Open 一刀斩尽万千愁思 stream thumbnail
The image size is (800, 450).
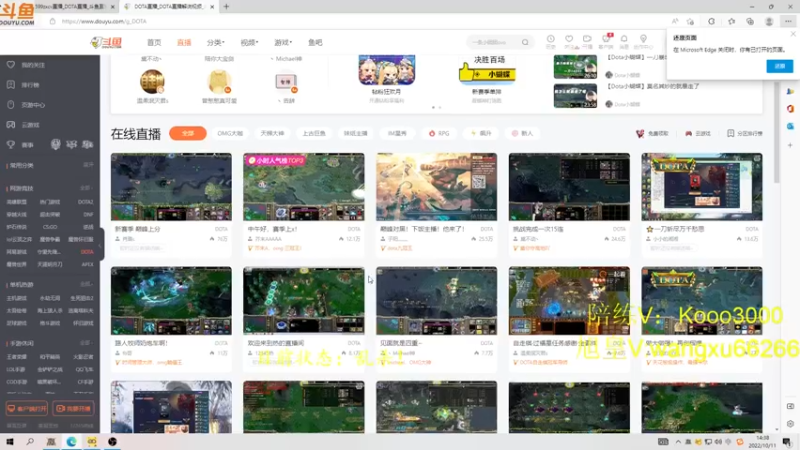(x=702, y=187)
